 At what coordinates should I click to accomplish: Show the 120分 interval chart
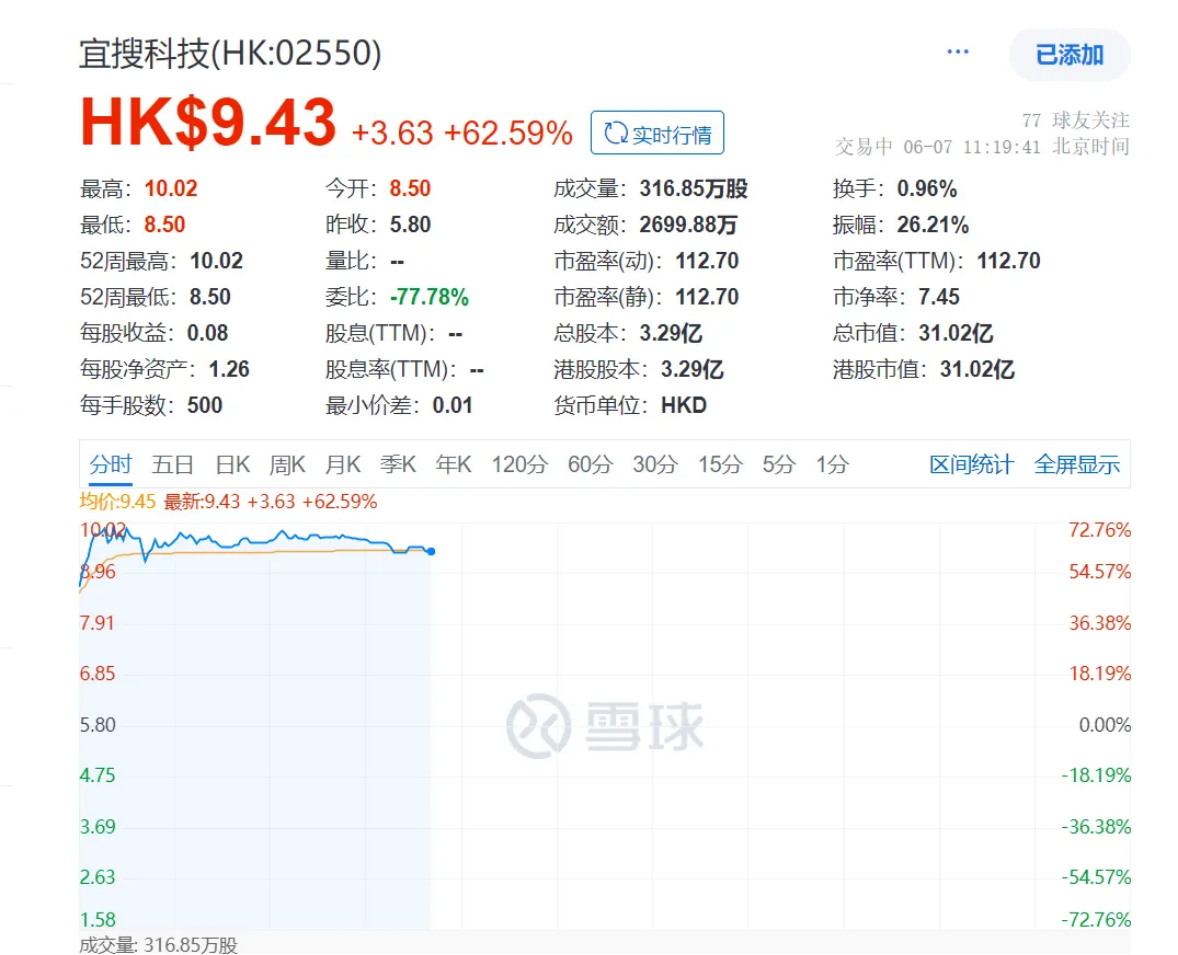point(520,465)
